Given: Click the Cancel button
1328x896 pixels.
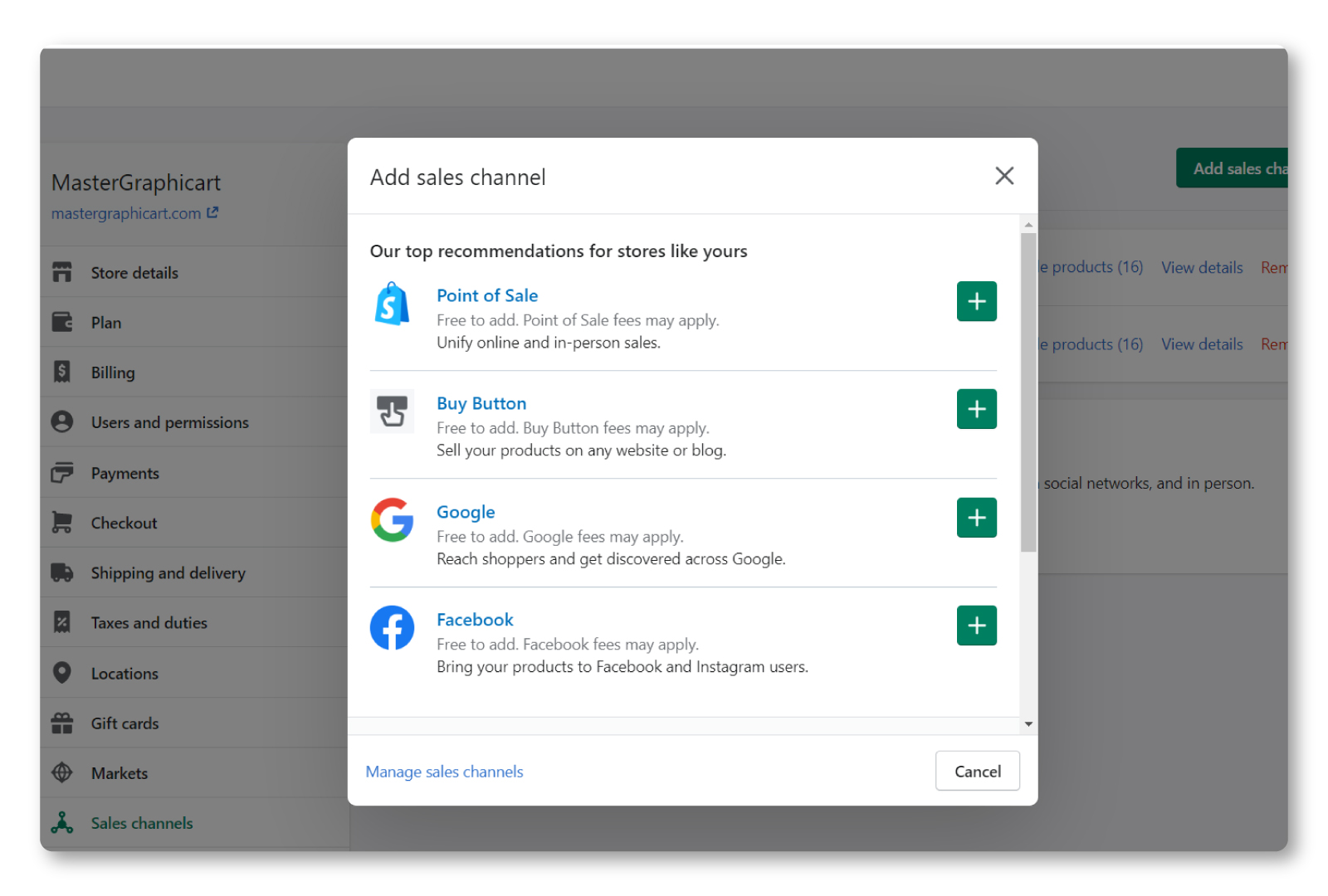Looking at the screenshot, I should point(978,772).
